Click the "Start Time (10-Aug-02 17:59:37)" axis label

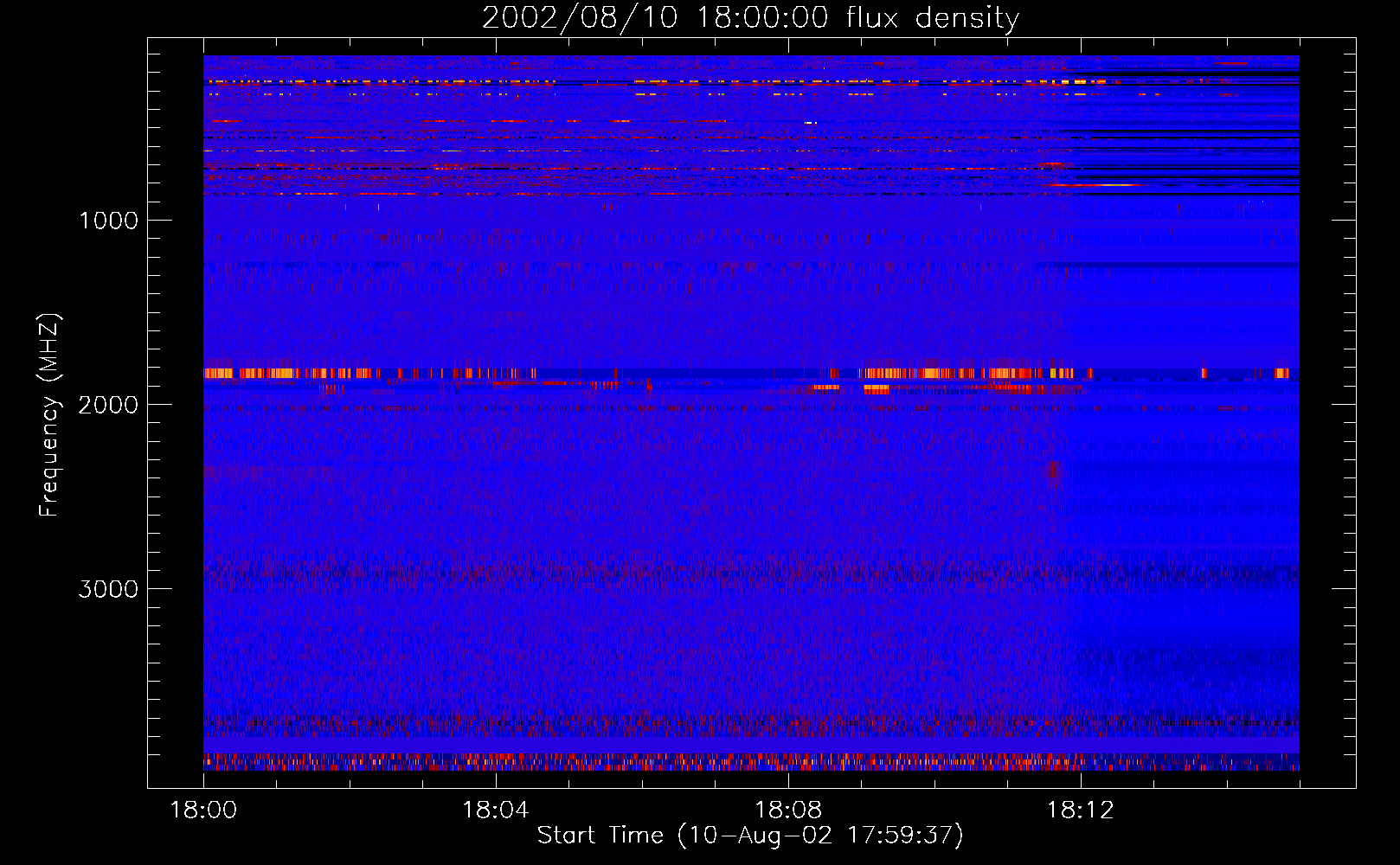[x=750, y=836]
